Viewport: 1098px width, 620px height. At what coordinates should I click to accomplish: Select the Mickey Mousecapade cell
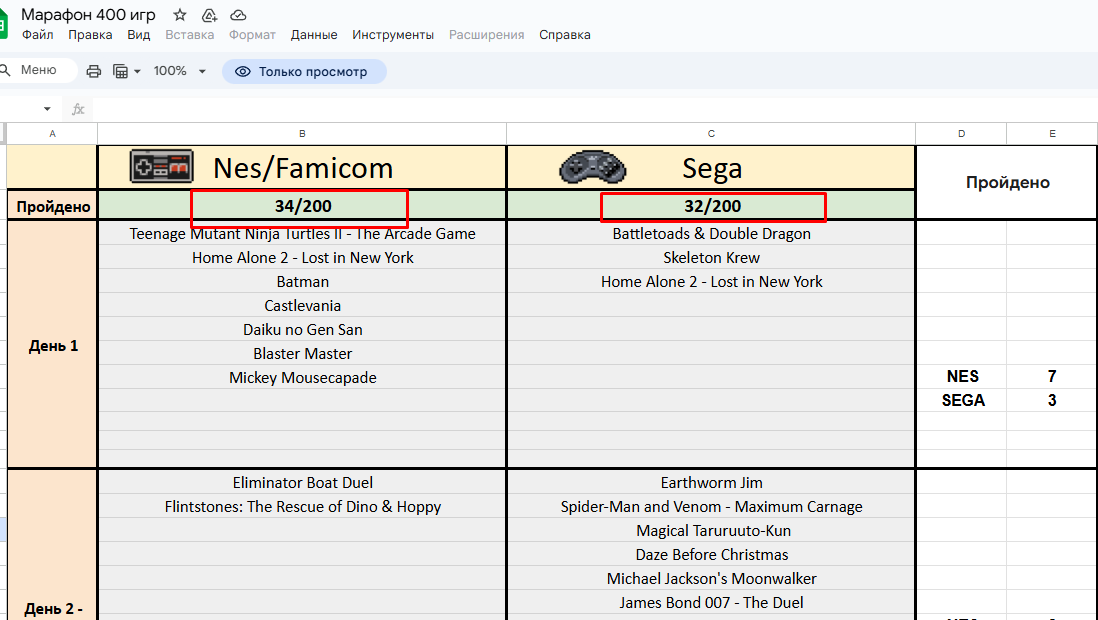tap(302, 378)
